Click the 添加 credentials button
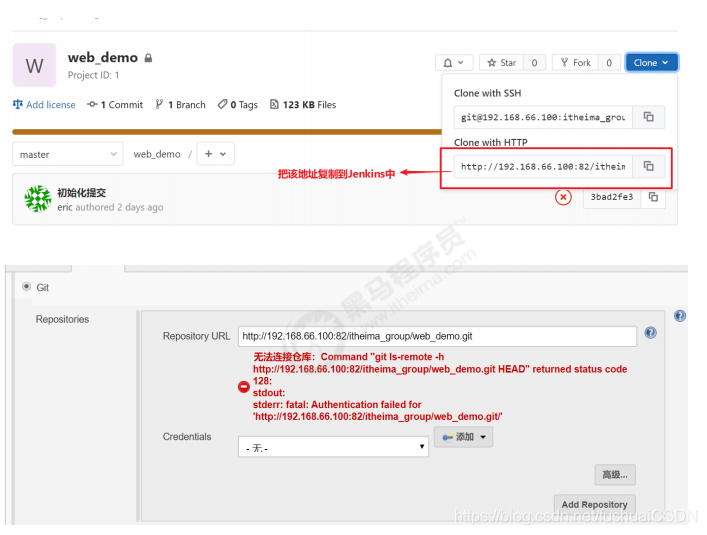This screenshot has height=535, width=707. (464, 437)
